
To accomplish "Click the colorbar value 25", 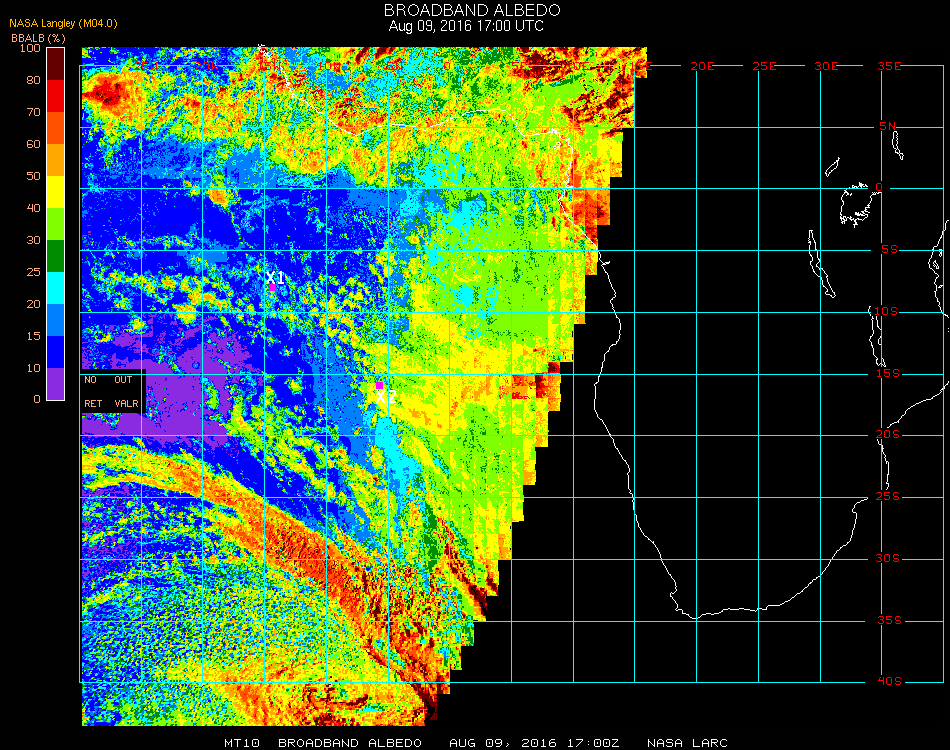I will click(33, 272).
